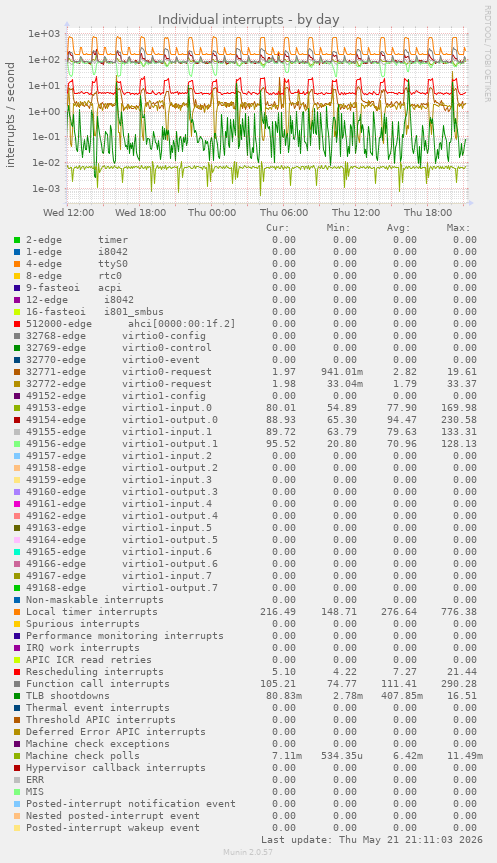This screenshot has width=497, height=863.
Task: Click the Cur column header
Action: tap(277, 228)
